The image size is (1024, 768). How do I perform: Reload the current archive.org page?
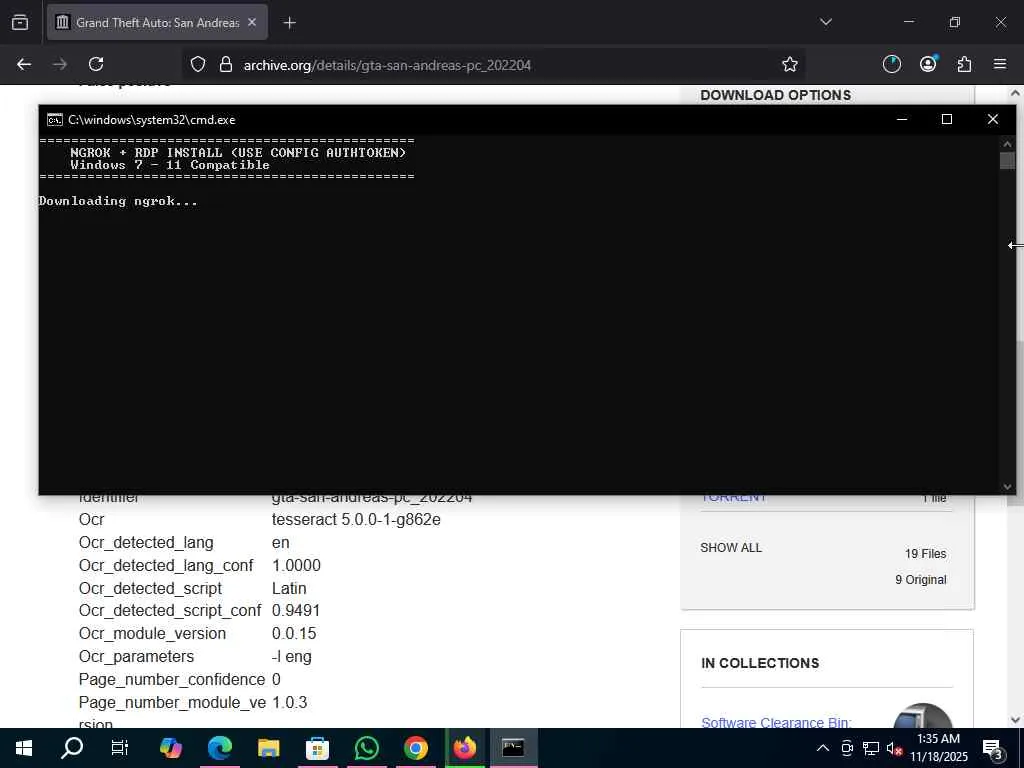click(96, 64)
